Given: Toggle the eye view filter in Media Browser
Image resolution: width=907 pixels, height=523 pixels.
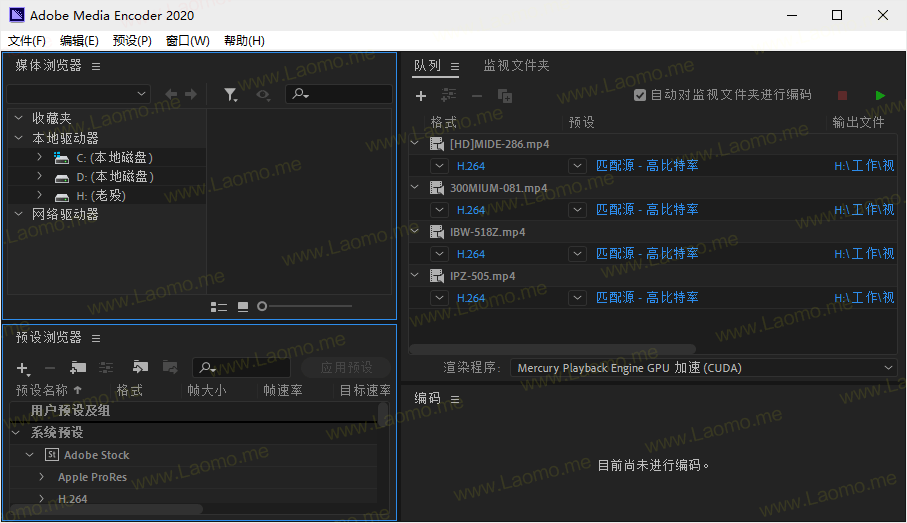Looking at the screenshot, I should point(263,94).
